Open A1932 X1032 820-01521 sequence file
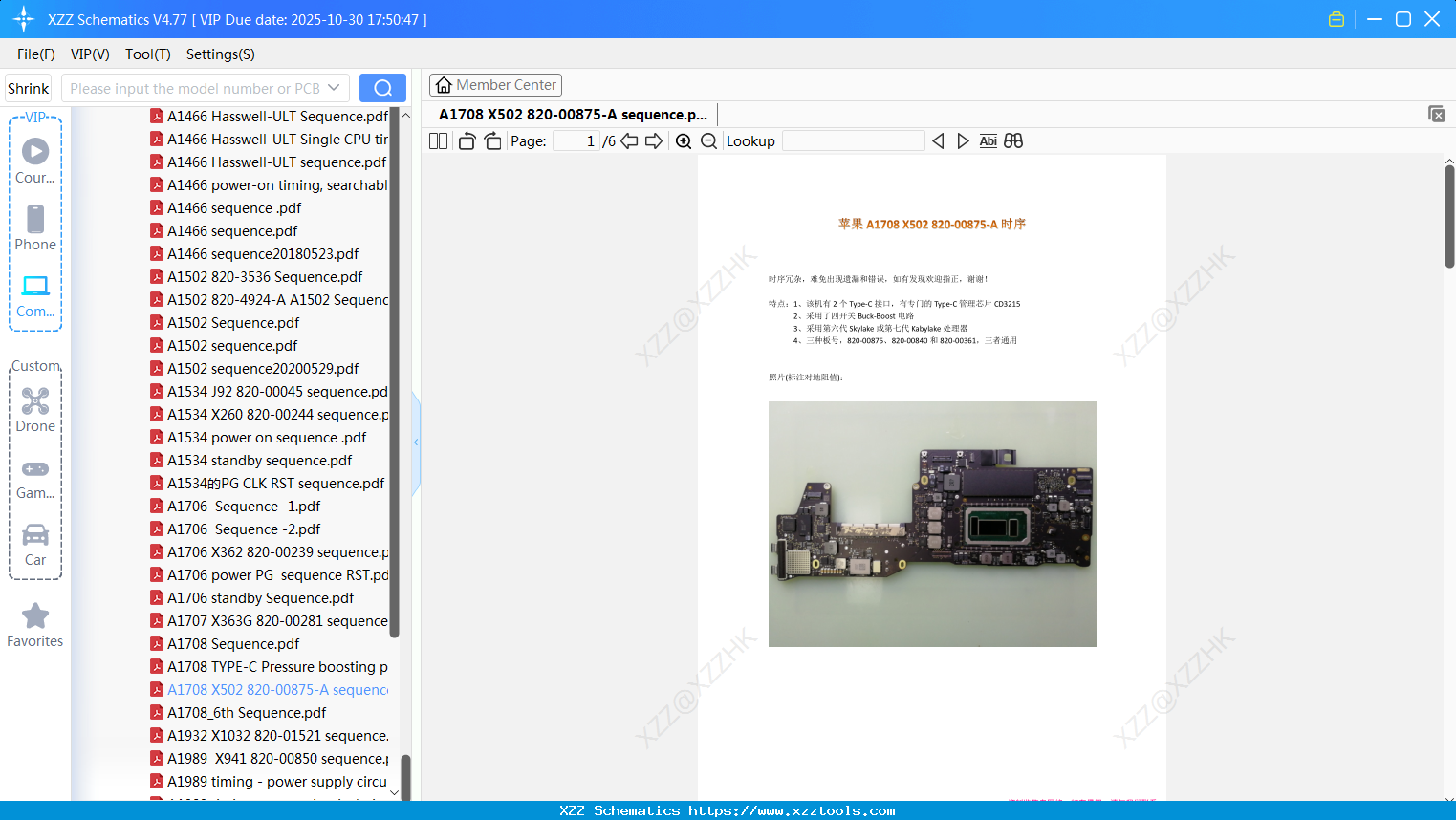 (270, 735)
